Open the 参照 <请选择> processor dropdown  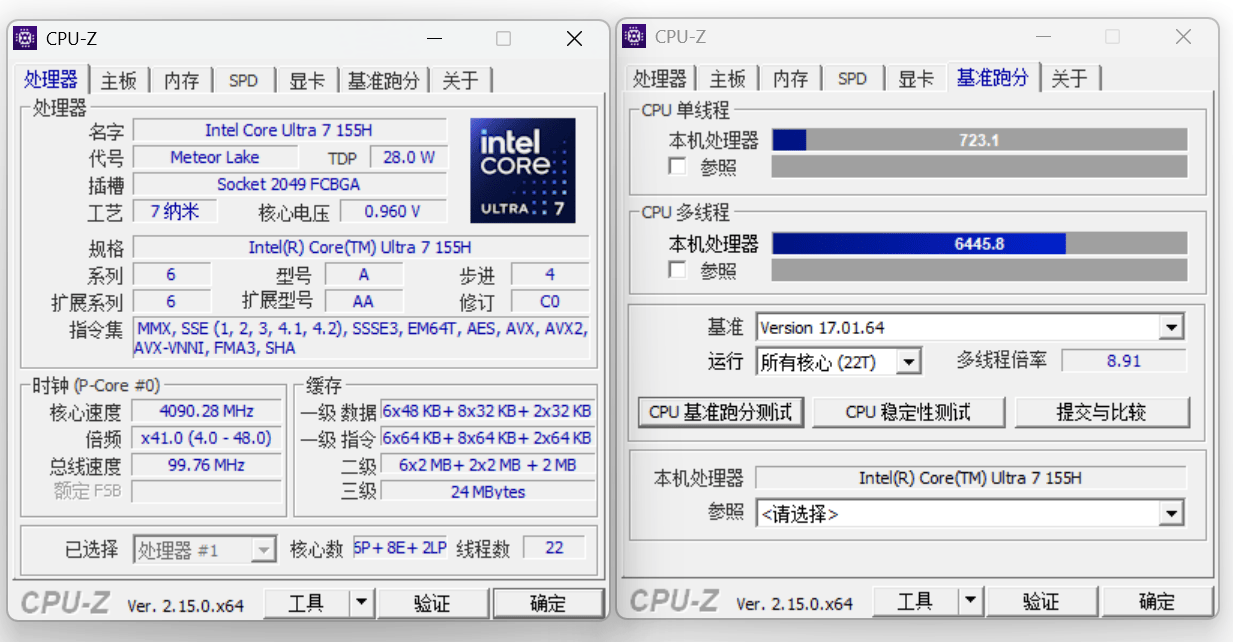pyautogui.click(x=1171, y=514)
